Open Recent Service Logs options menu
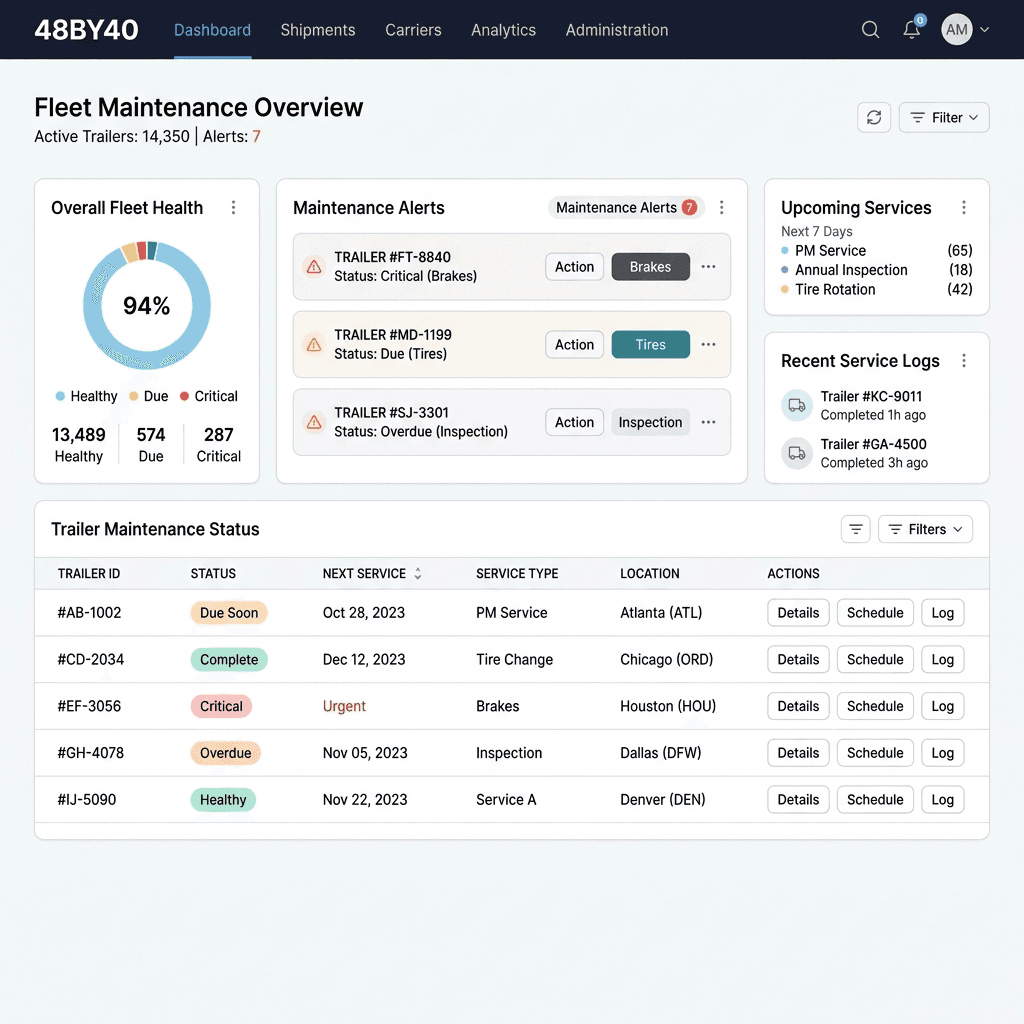The image size is (1024, 1024). [x=963, y=360]
